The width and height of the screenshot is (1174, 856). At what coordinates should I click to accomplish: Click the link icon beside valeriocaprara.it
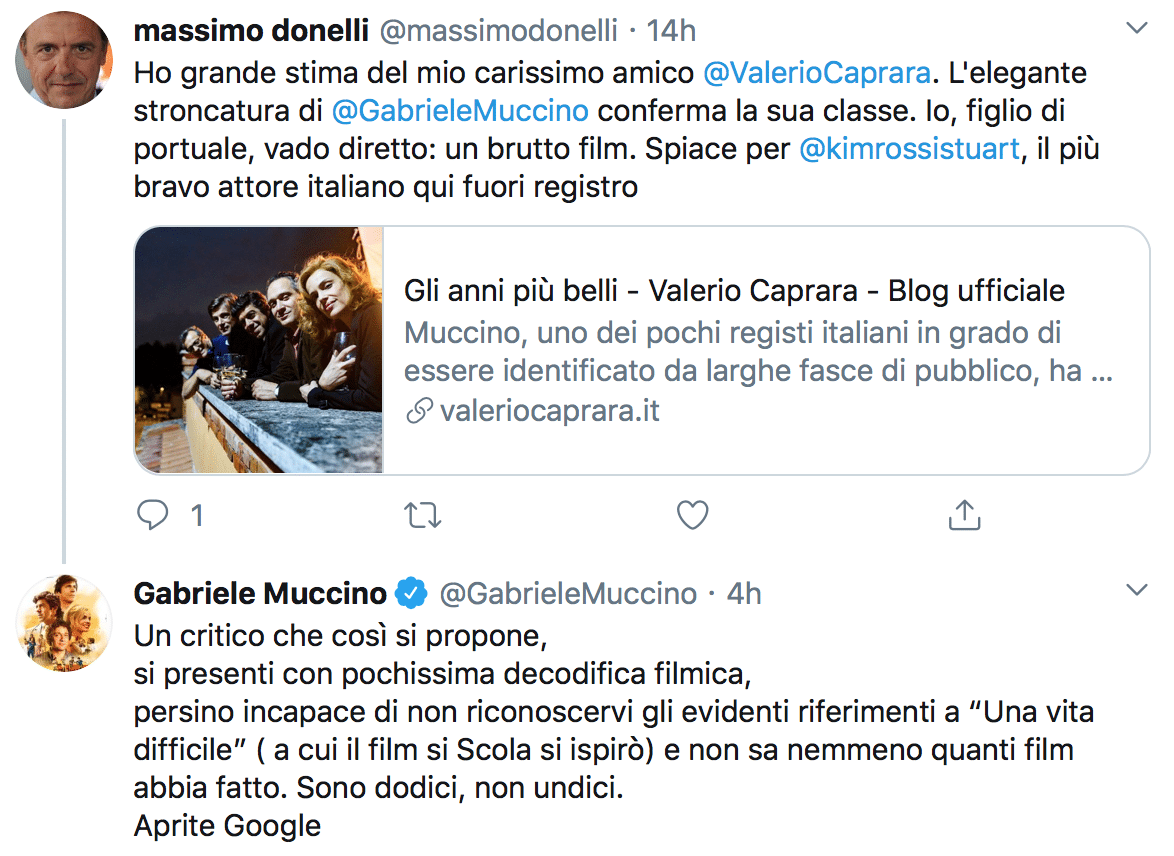click(x=420, y=411)
